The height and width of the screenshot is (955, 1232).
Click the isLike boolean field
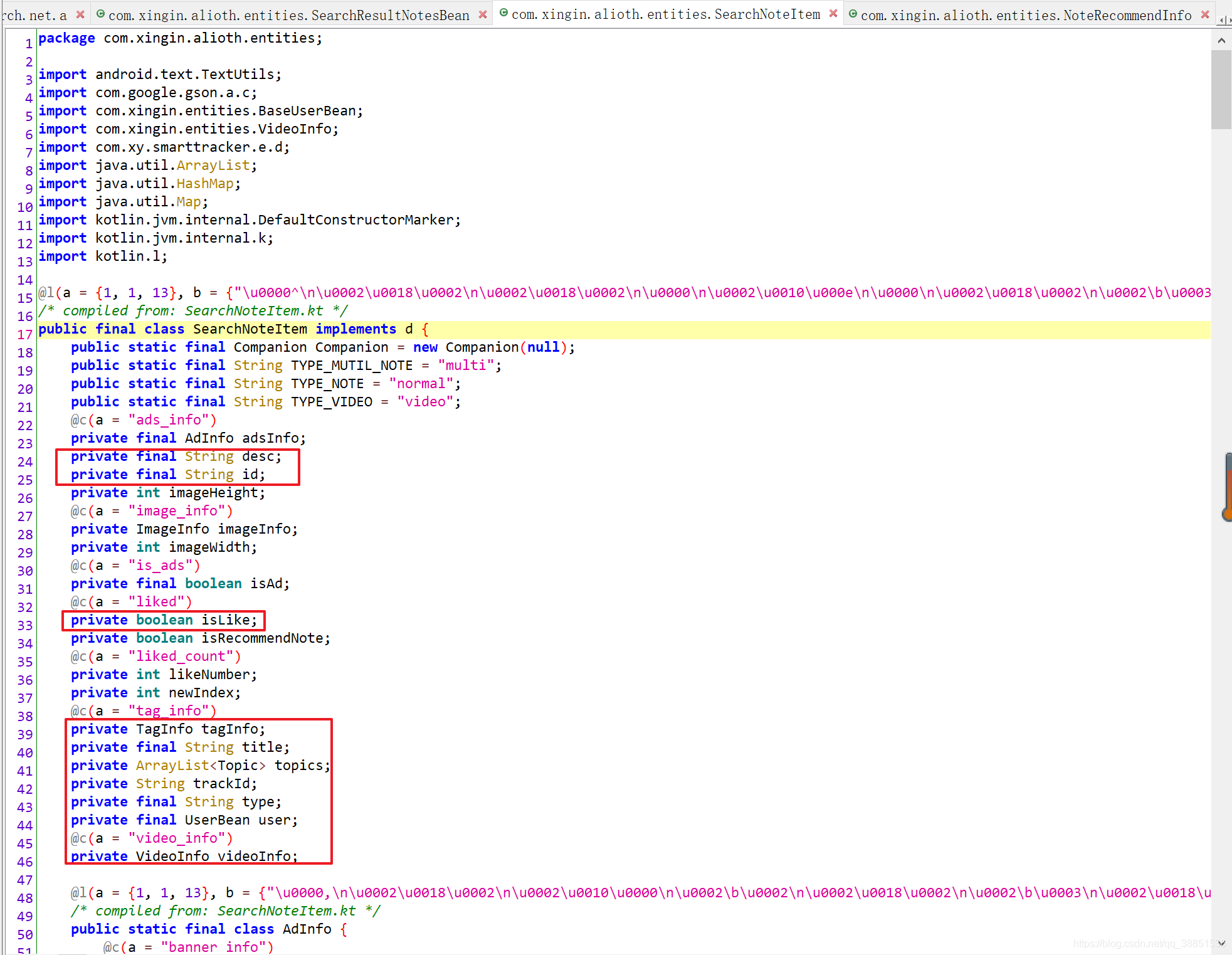[164, 620]
